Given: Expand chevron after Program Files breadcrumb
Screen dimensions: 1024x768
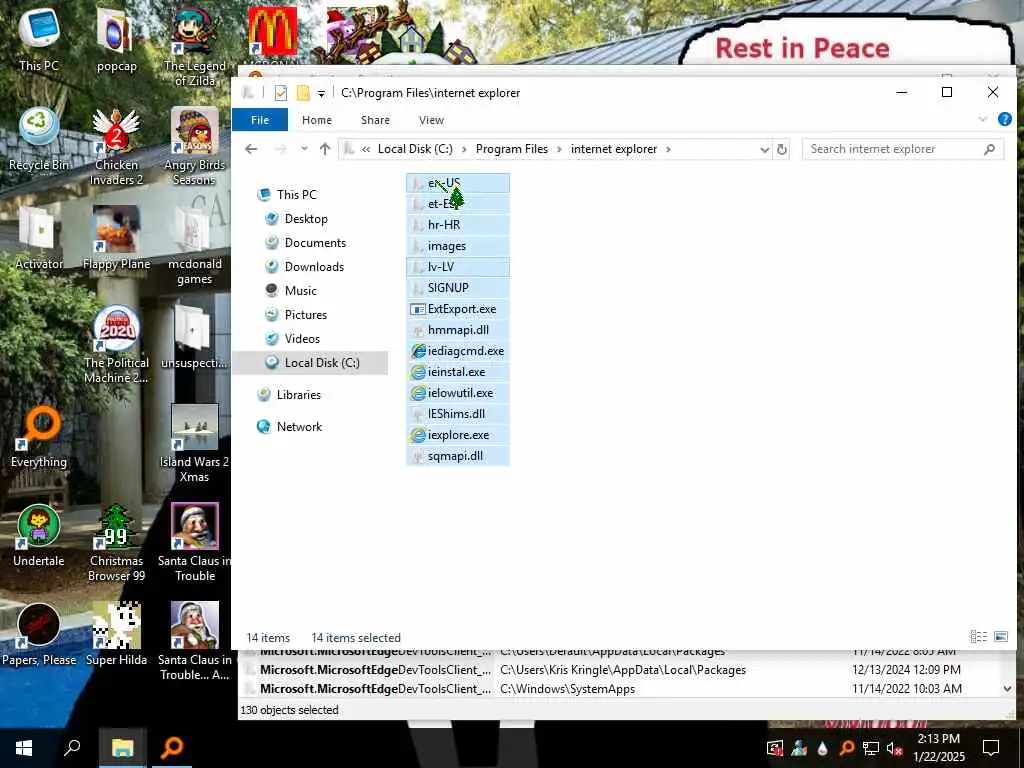Looking at the screenshot, I should click(560, 149).
